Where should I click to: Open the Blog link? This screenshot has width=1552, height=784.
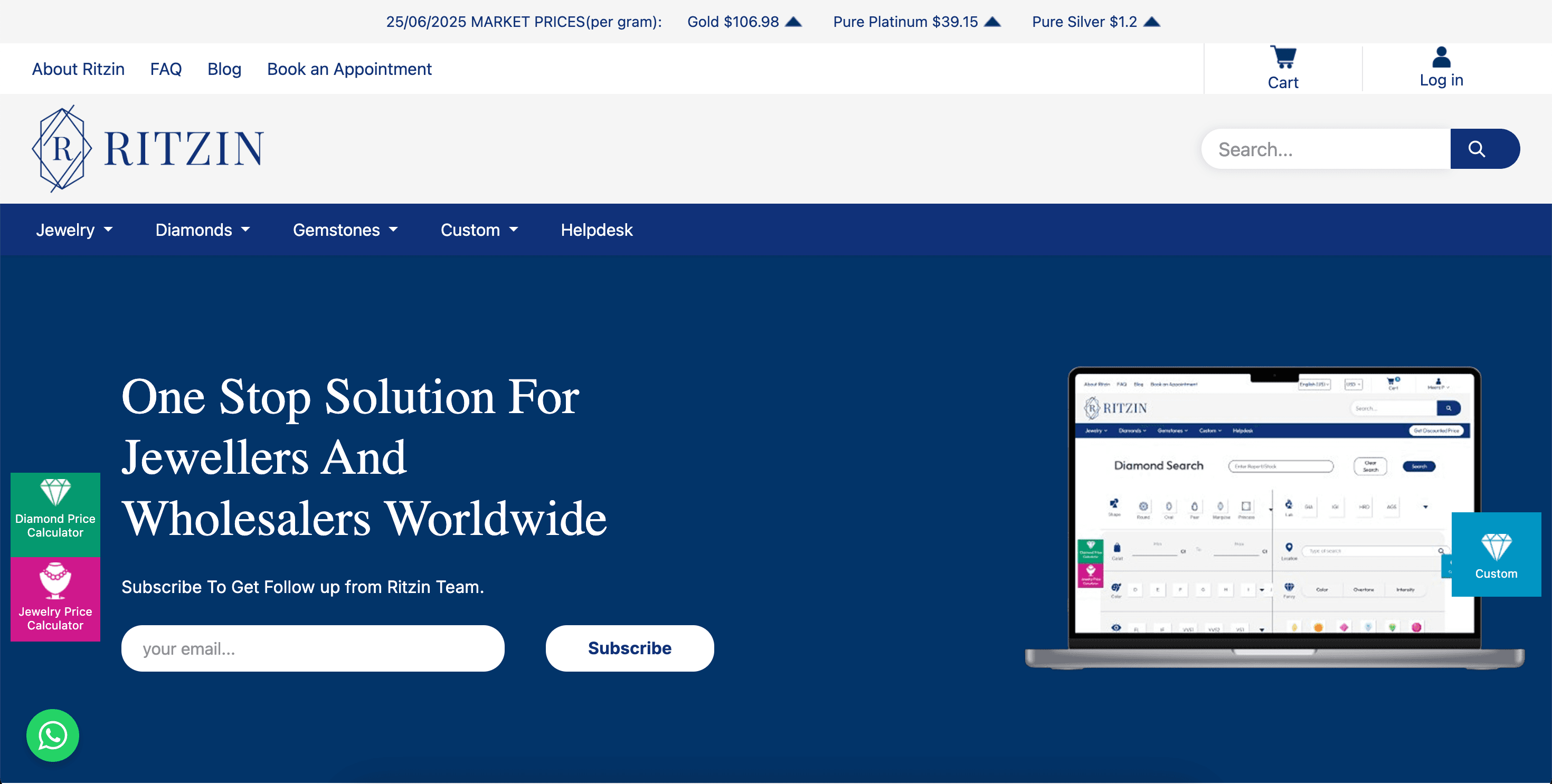(224, 69)
